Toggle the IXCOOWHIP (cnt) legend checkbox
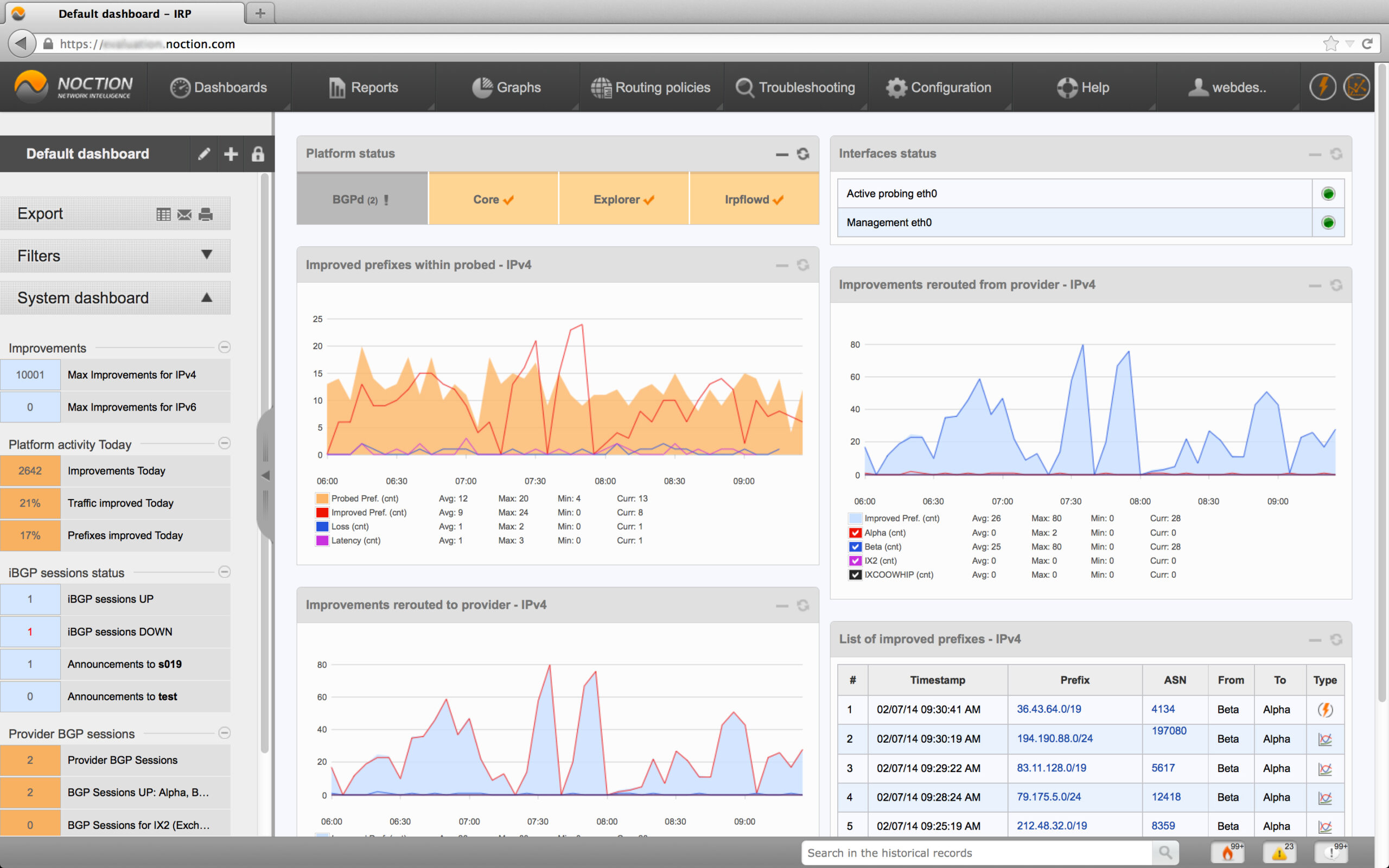 click(855, 575)
